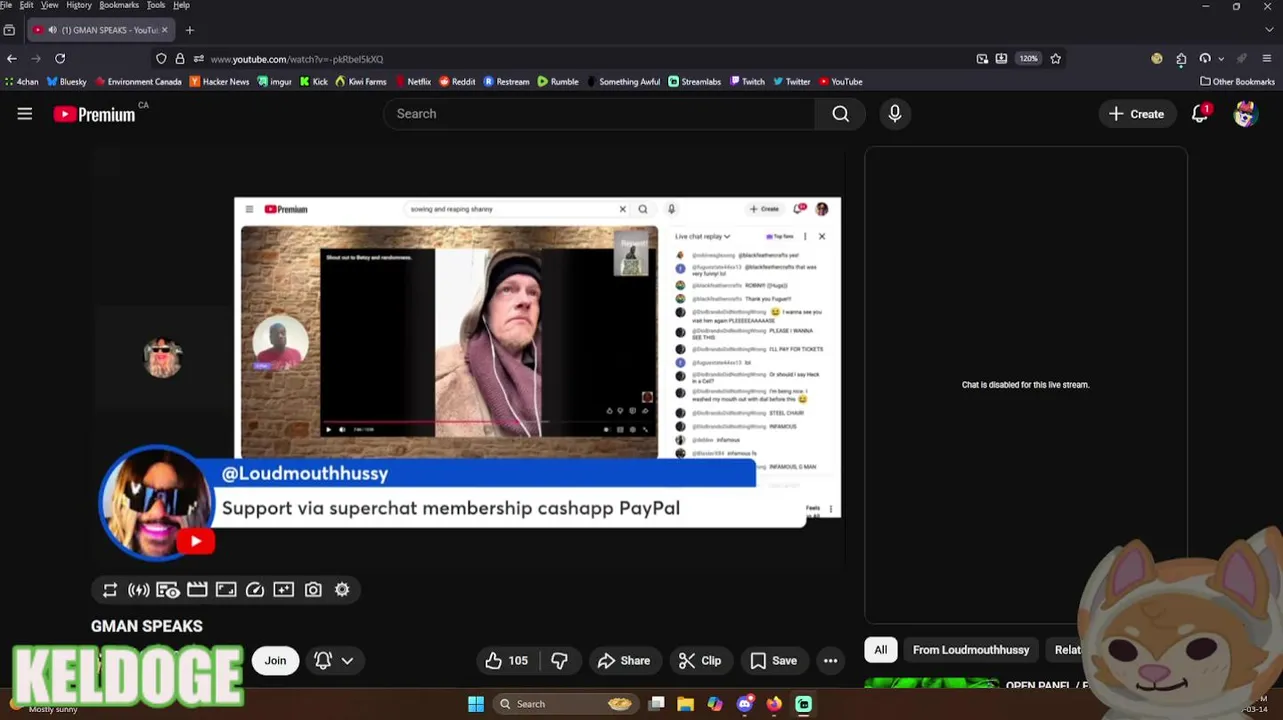Click the resize player icon
This screenshot has width=1283, height=720.
coord(226,590)
